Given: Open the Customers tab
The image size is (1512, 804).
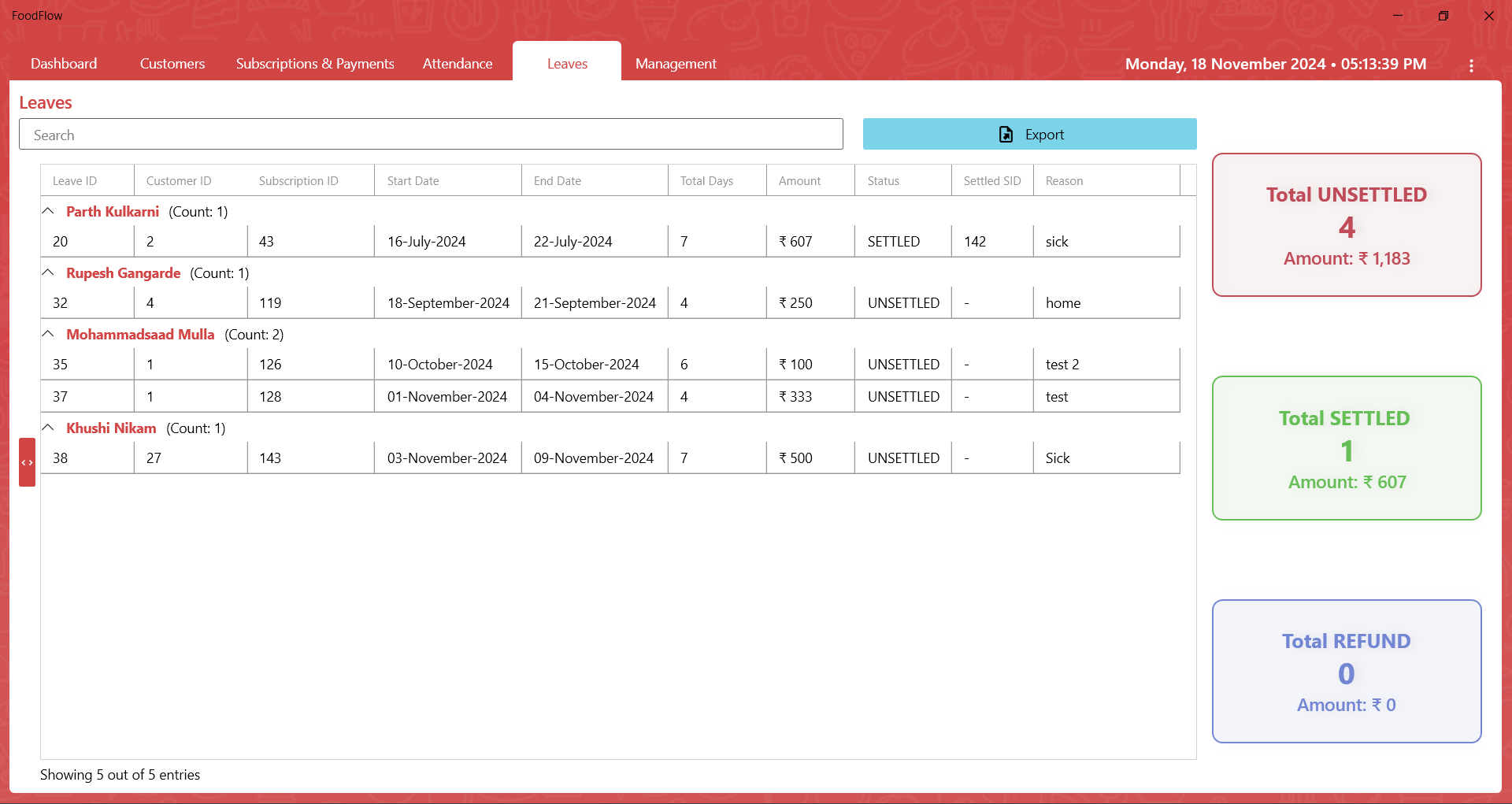Looking at the screenshot, I should pyautogui.click(x=172, y=64).
